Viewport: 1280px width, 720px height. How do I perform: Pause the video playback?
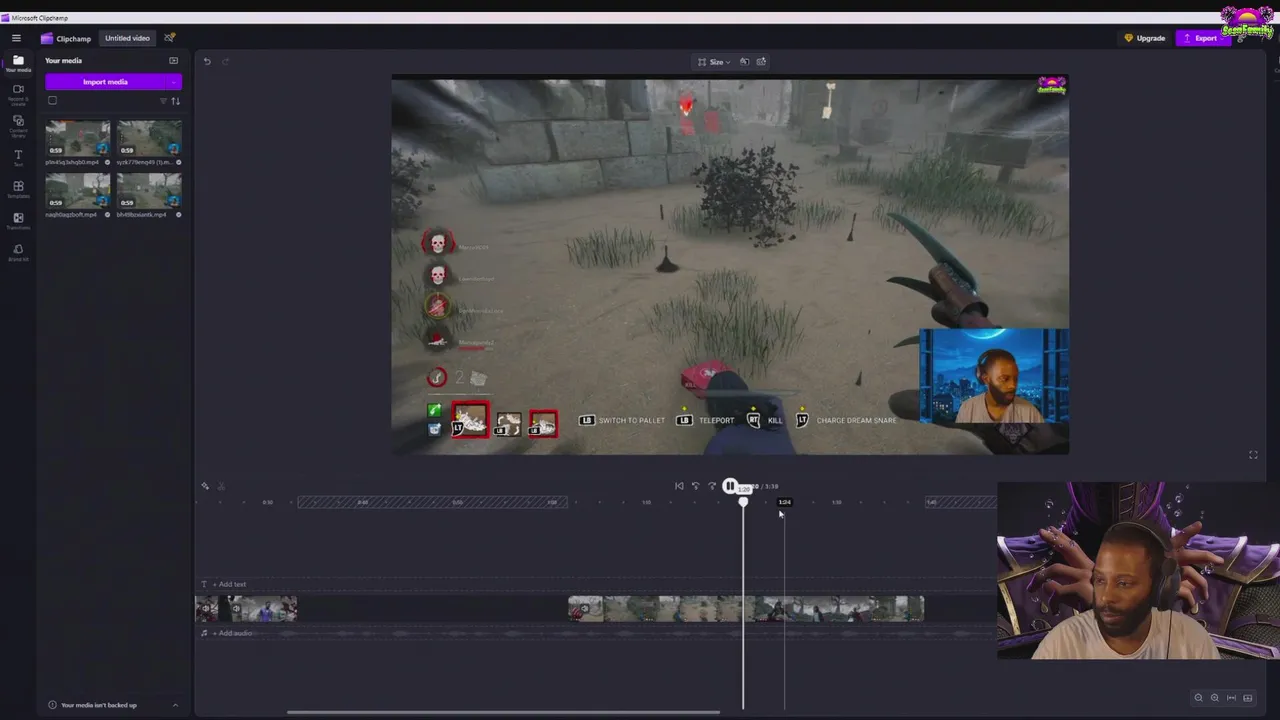pos(730,486)
